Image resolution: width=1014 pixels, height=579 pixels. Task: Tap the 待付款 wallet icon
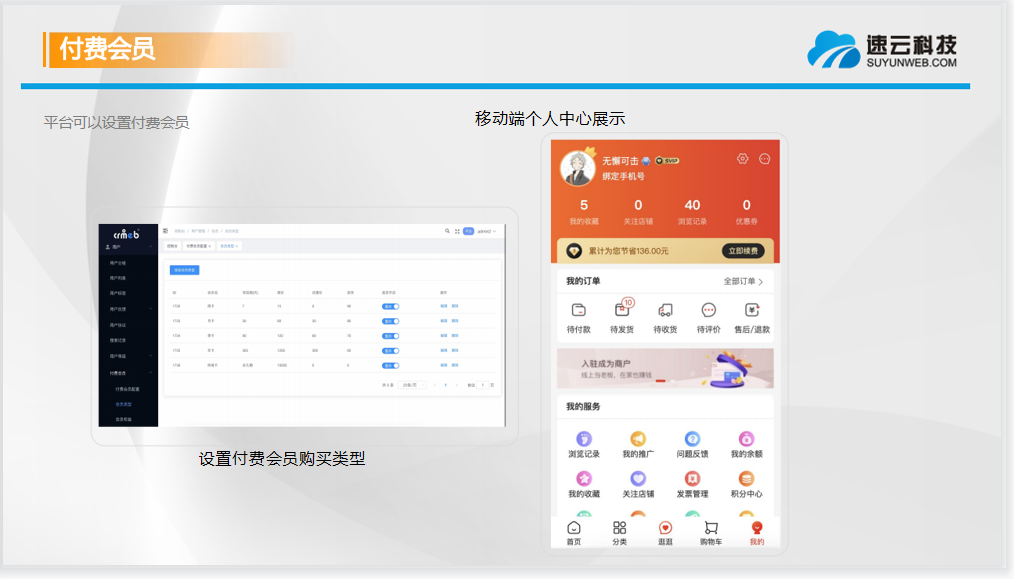click(578, 310)
